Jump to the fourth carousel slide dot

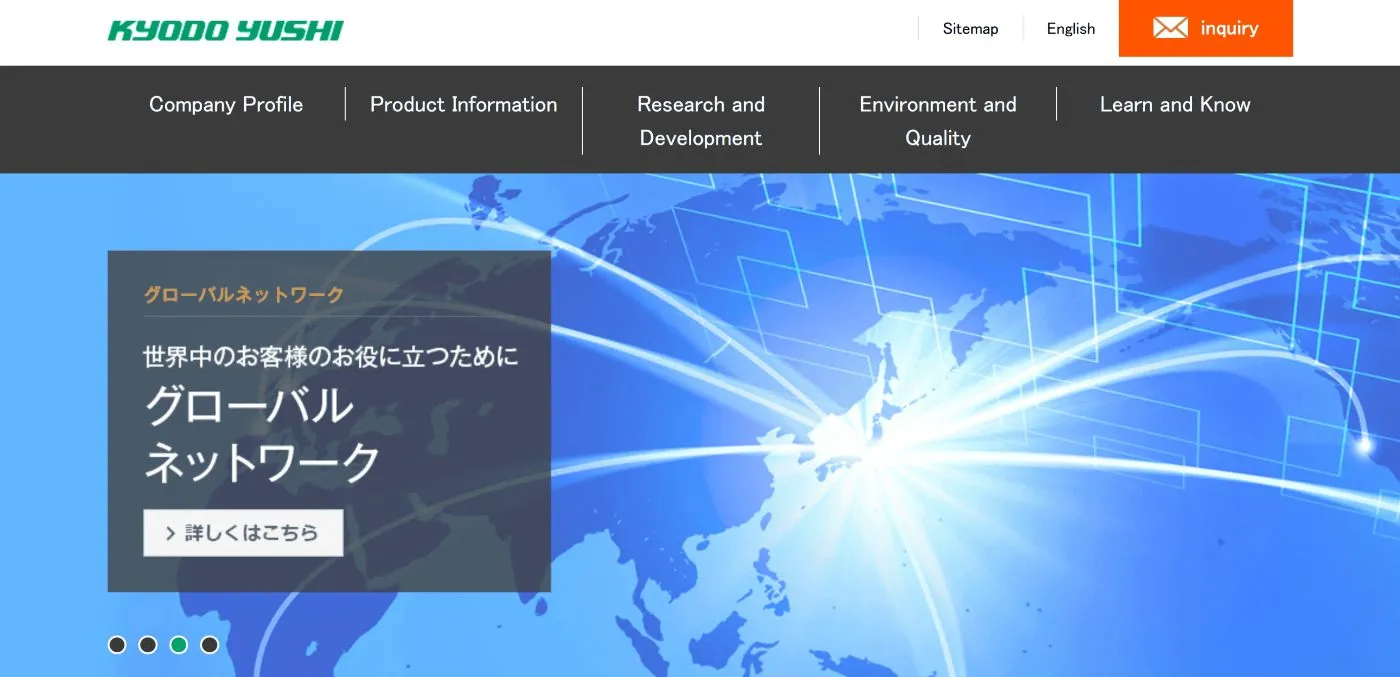[209, 645]
